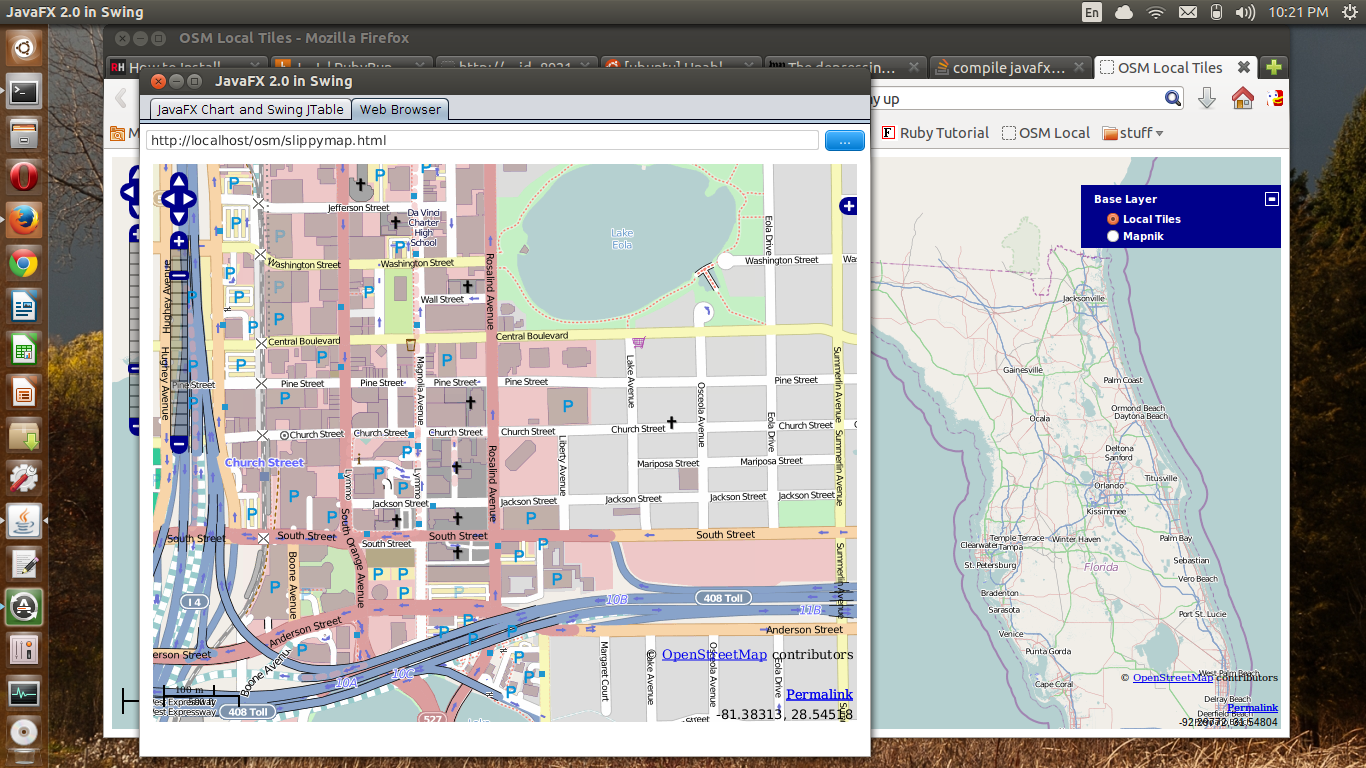The height and width of the screenshot is (768, 1366).
Task: Switch to the Web Browser tab
Action: 400,109
